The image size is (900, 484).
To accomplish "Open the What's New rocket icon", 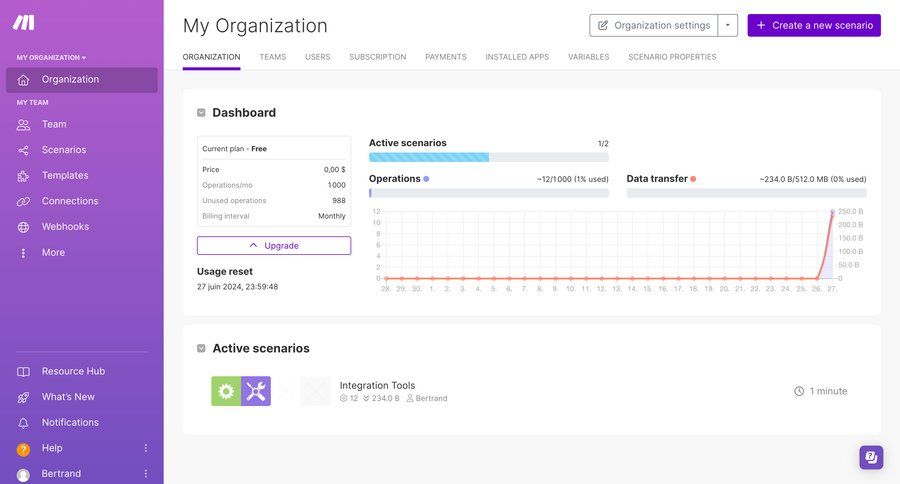I will click(x=23, y=397).
